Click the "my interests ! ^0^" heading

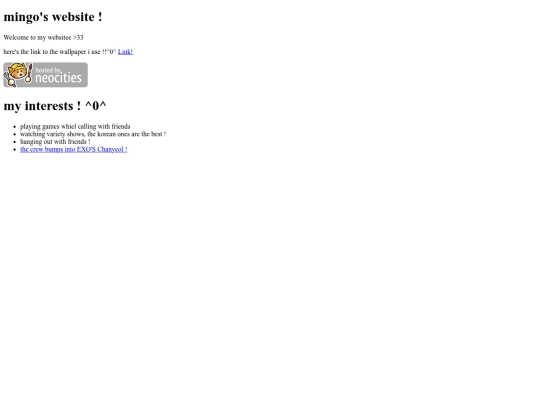[x=55, y=105]
